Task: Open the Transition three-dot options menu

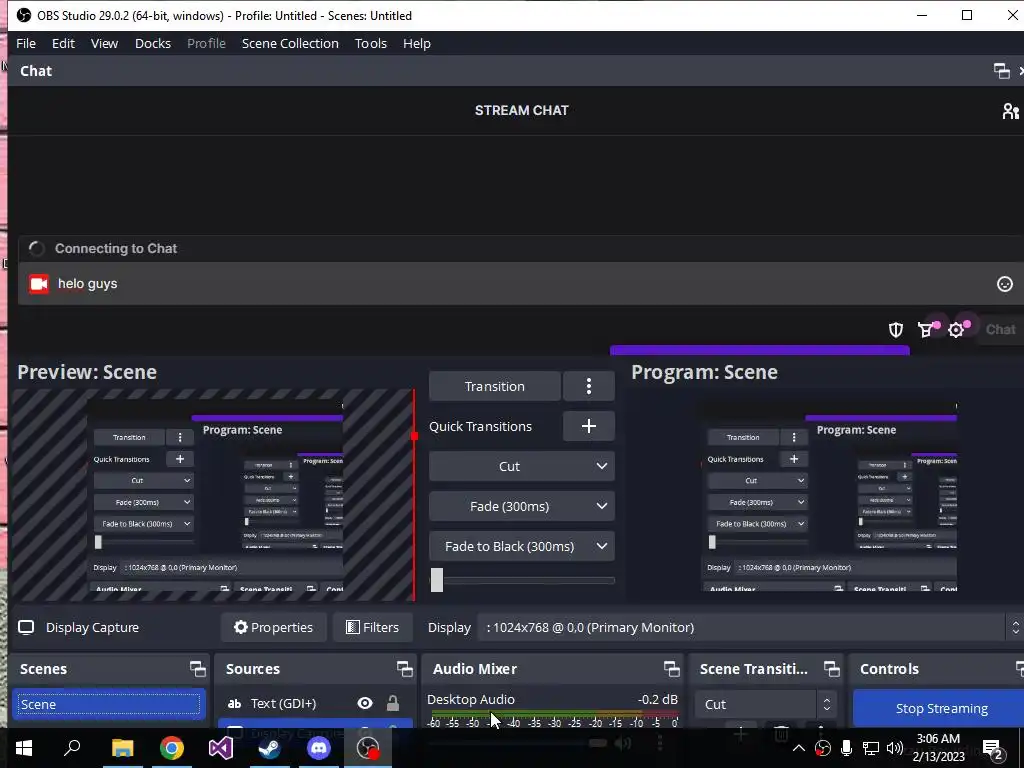Action: [x=588, y=387]
